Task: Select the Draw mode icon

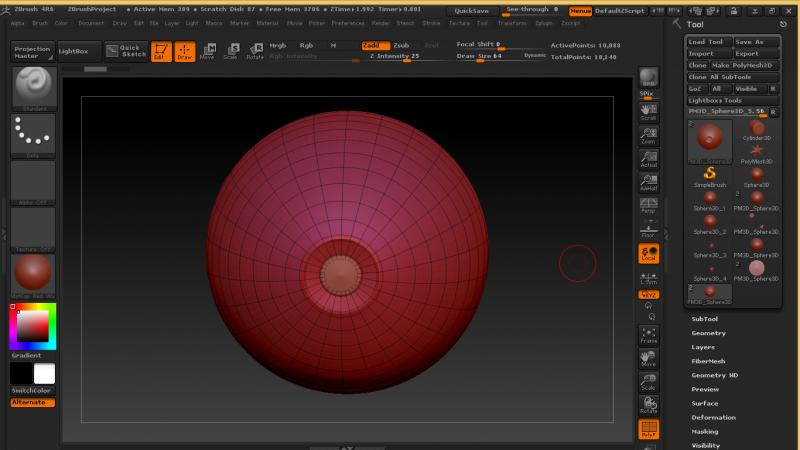Action: (x=184, y=51)
